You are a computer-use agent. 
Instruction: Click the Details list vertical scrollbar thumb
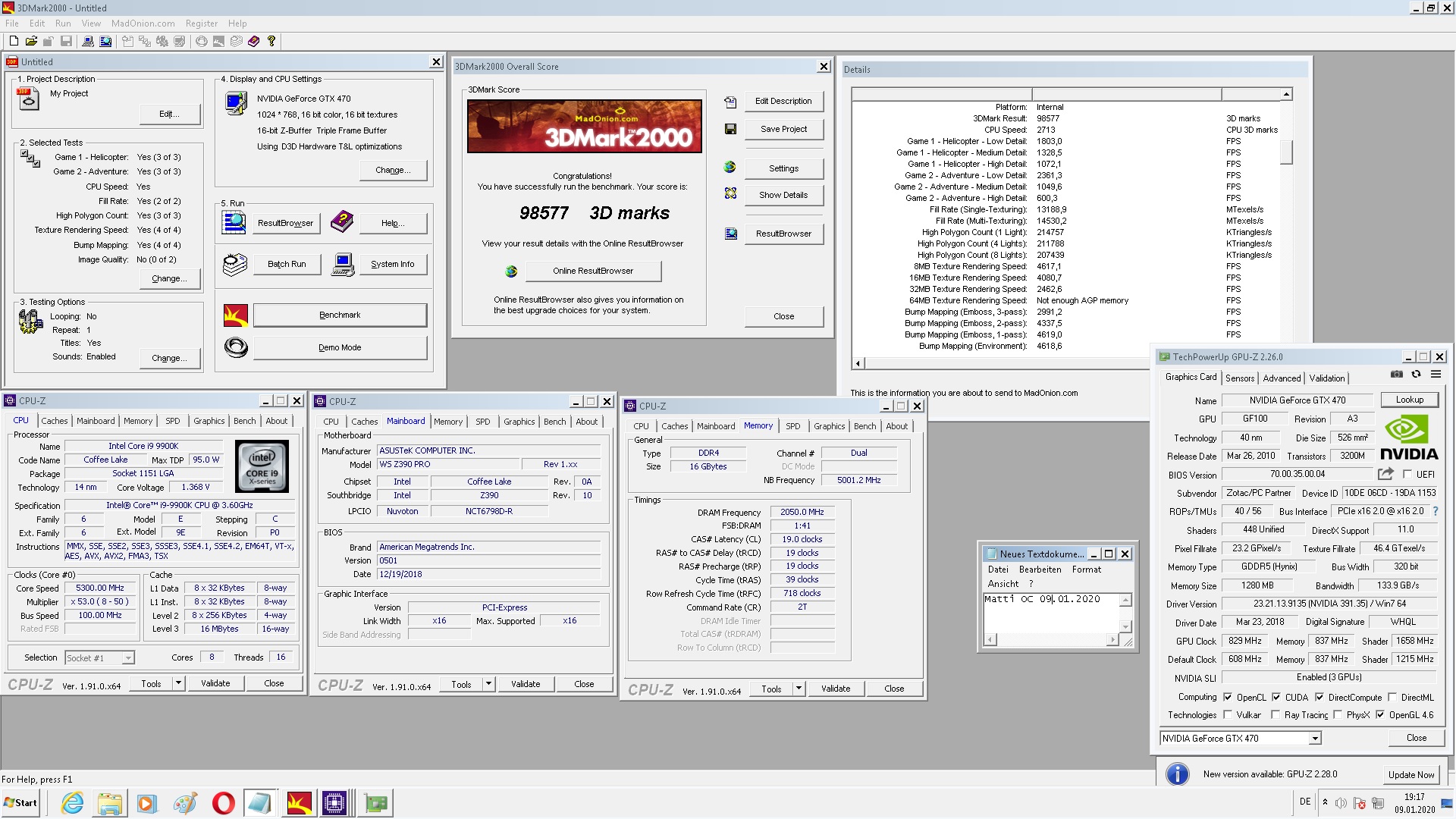(1286, 152)
